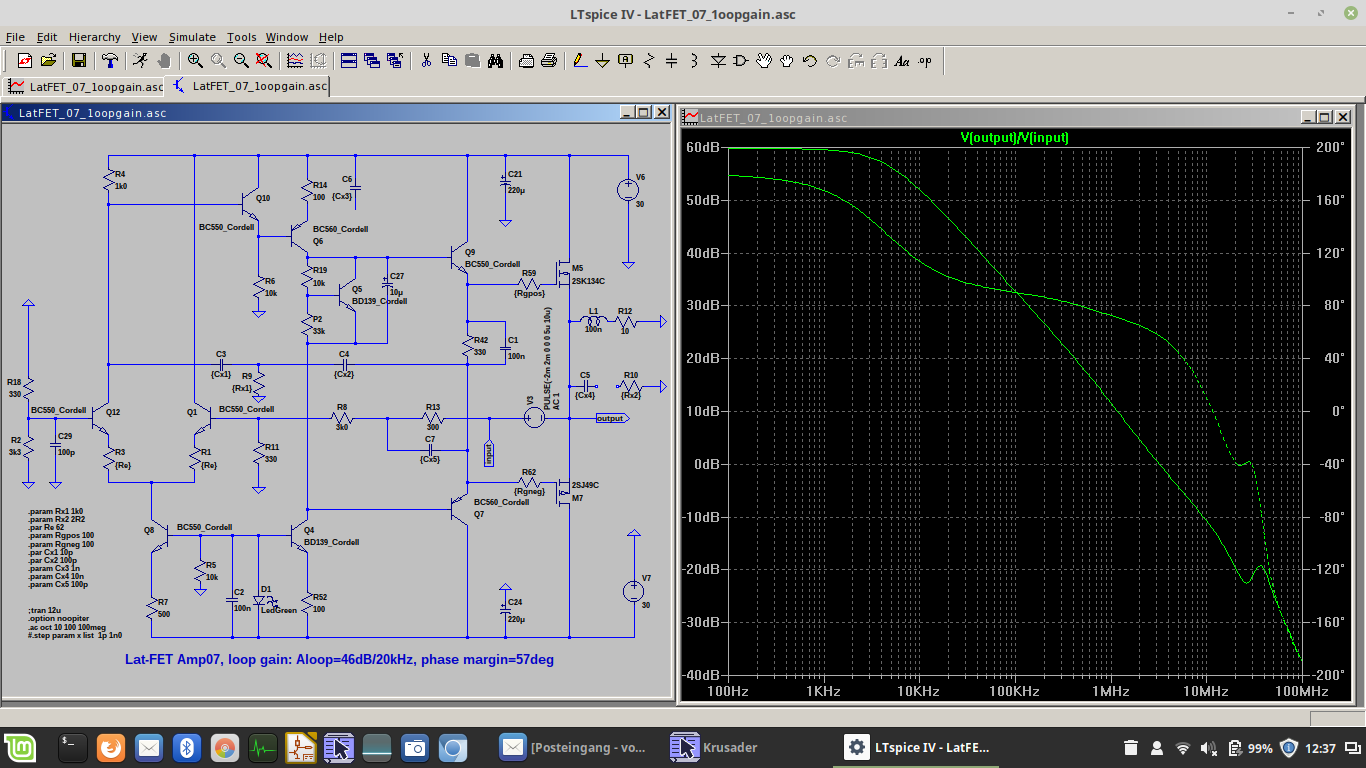1366x768 pixels.
Task: Place a ground symbol from the toolbar
Action: point(603,61)
